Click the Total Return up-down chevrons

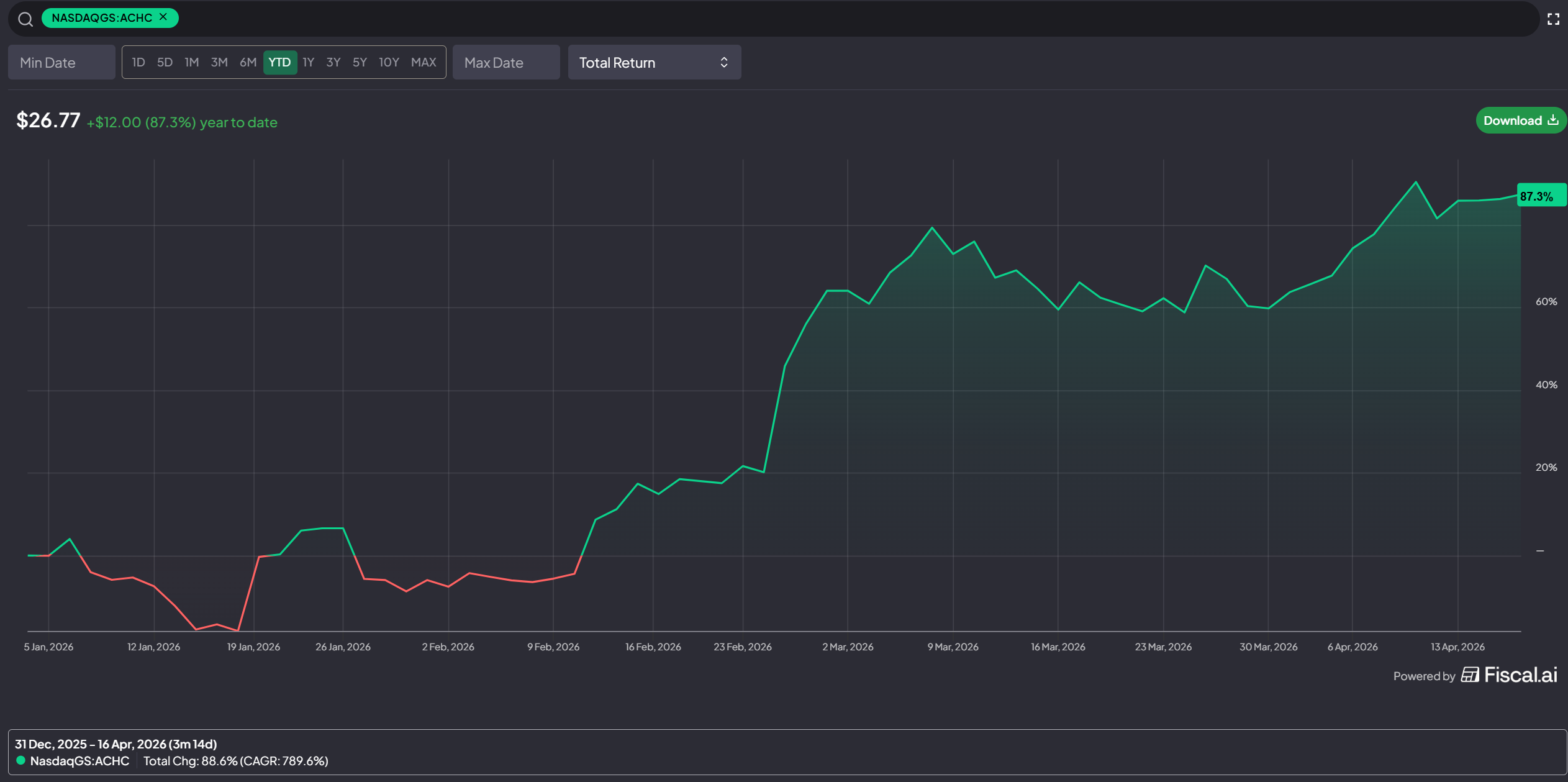(723, 62)
